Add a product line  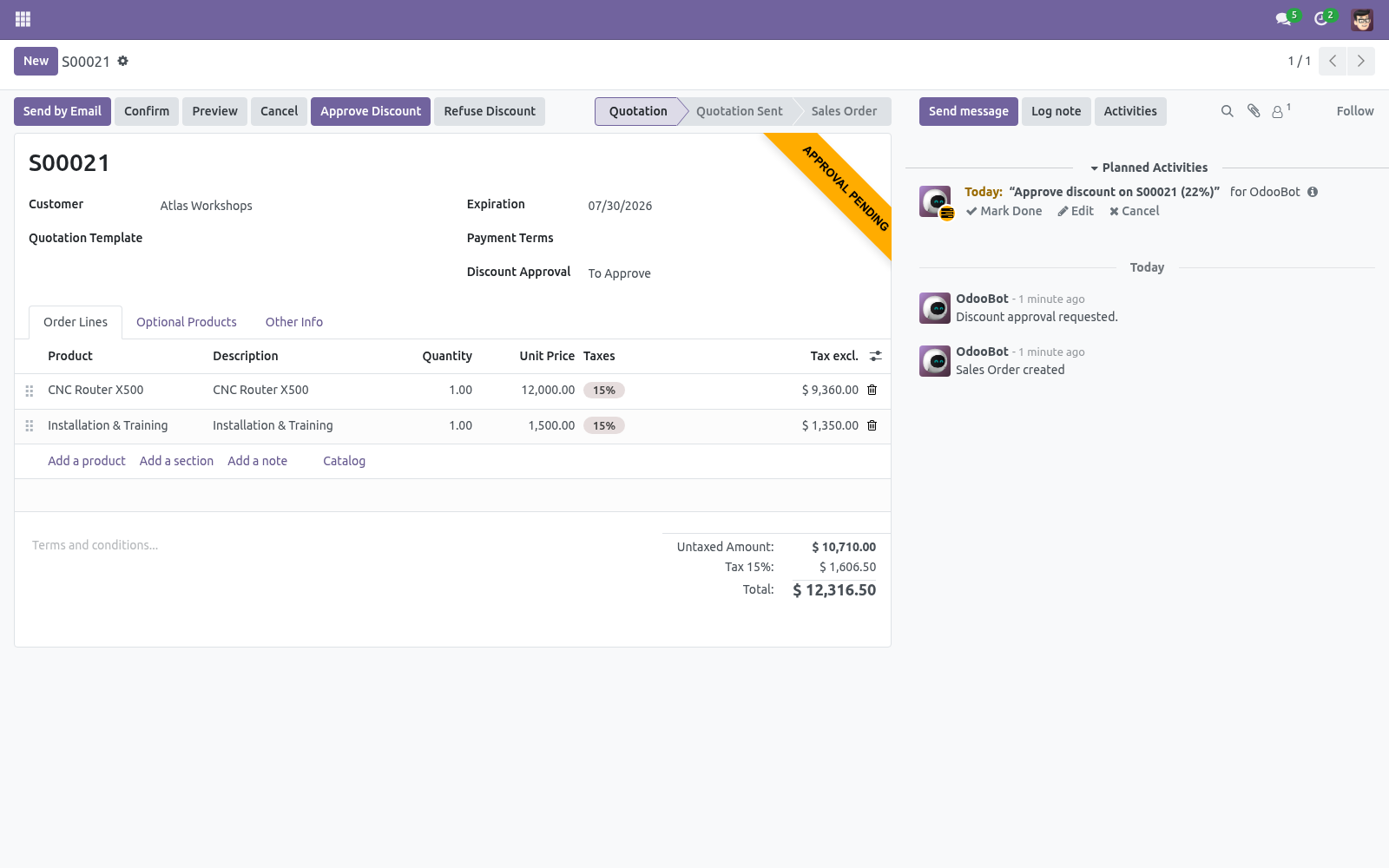(87, 461)
